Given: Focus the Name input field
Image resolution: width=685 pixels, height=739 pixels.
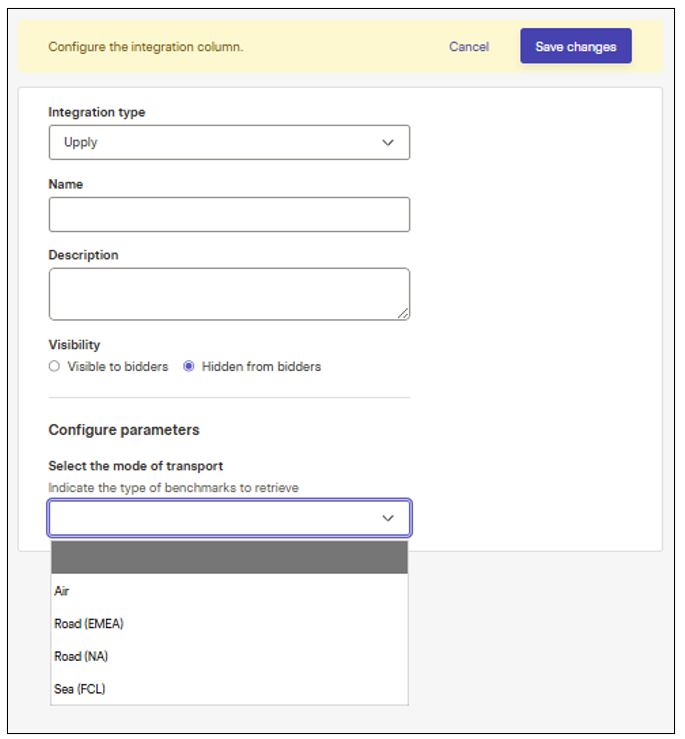Looking at the screenshot, I should point(229,214).
